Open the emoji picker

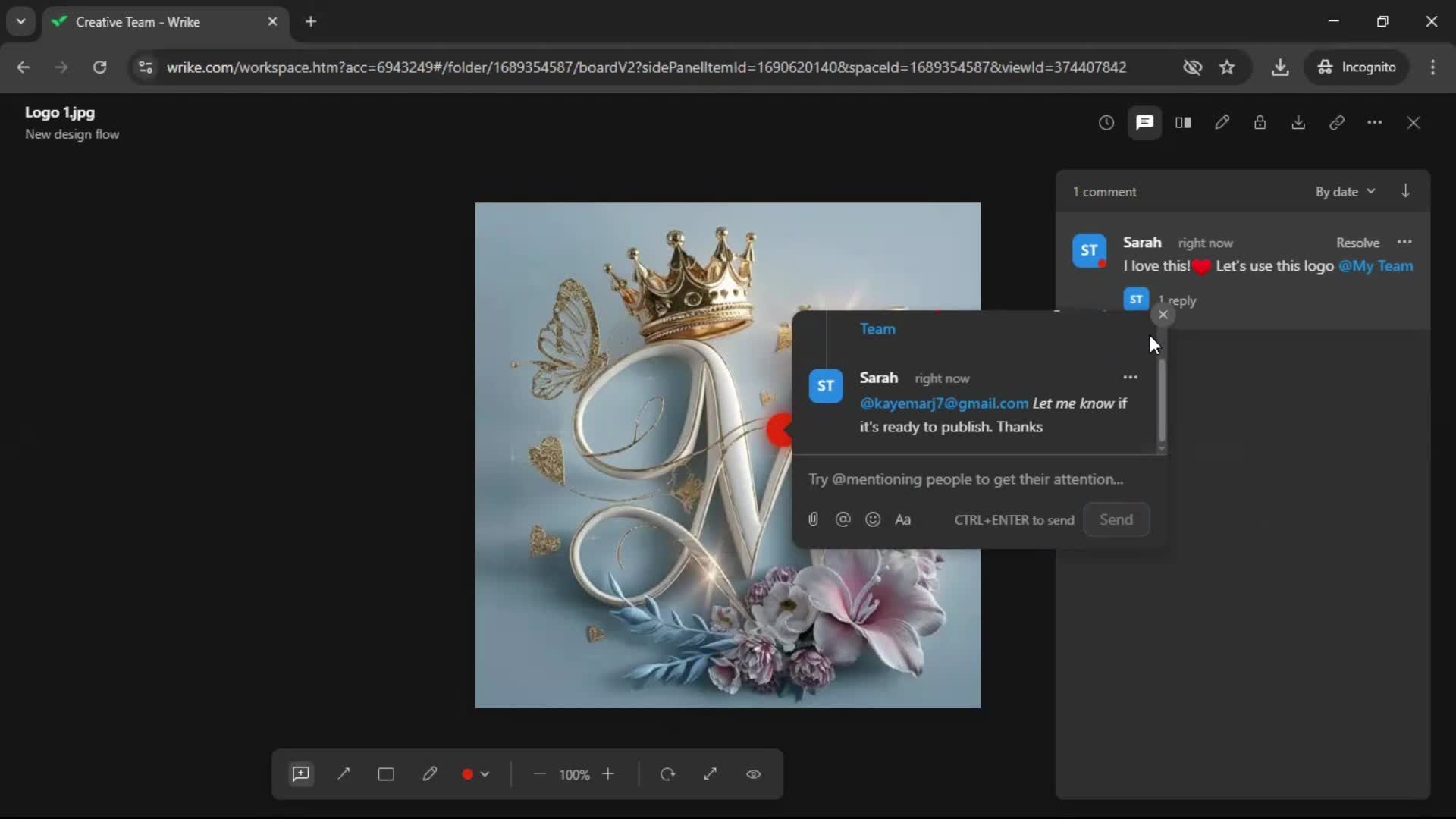point(873,519)
